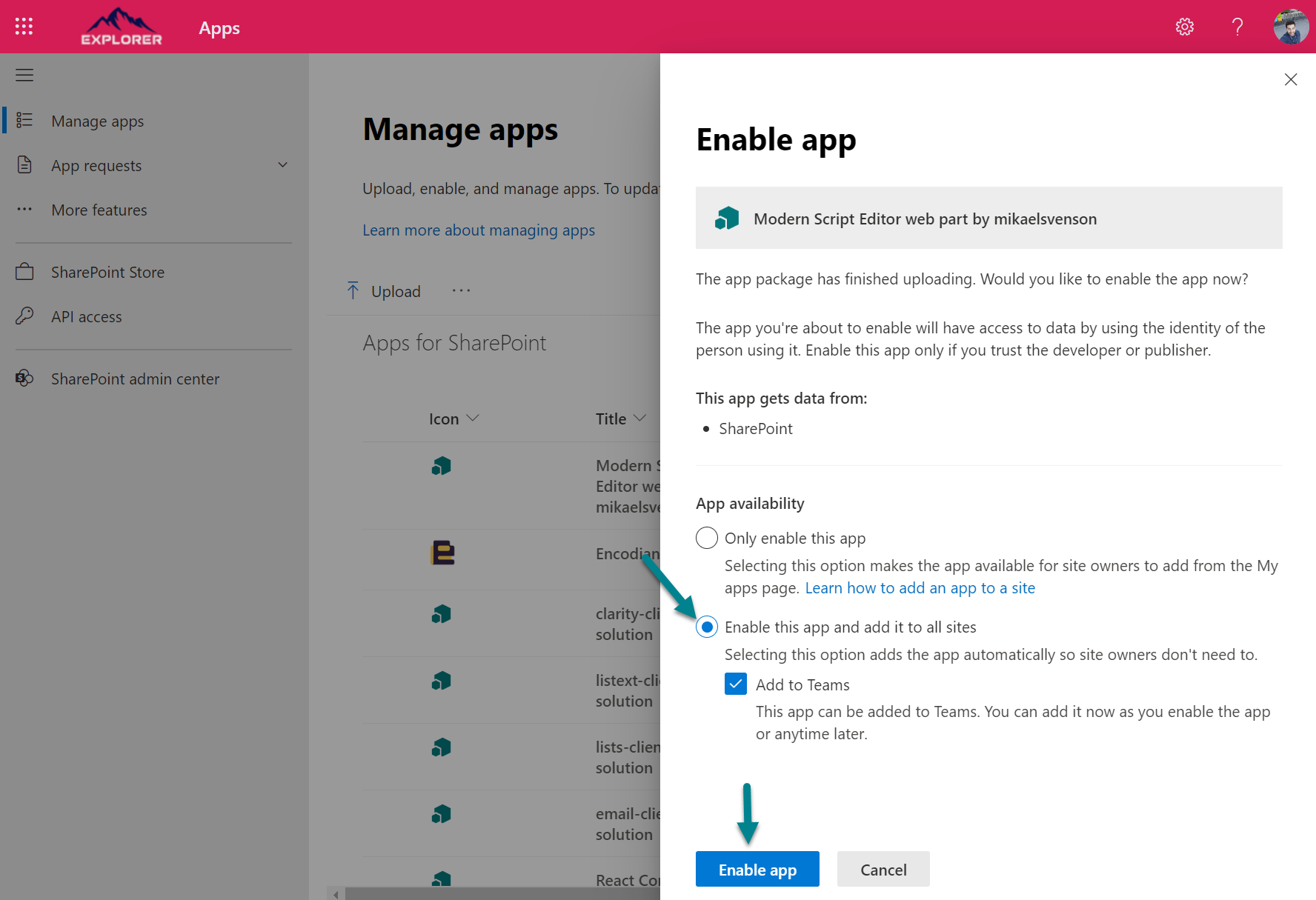
Task: Open the Icon column dropdown
Action: coord(473,419)
